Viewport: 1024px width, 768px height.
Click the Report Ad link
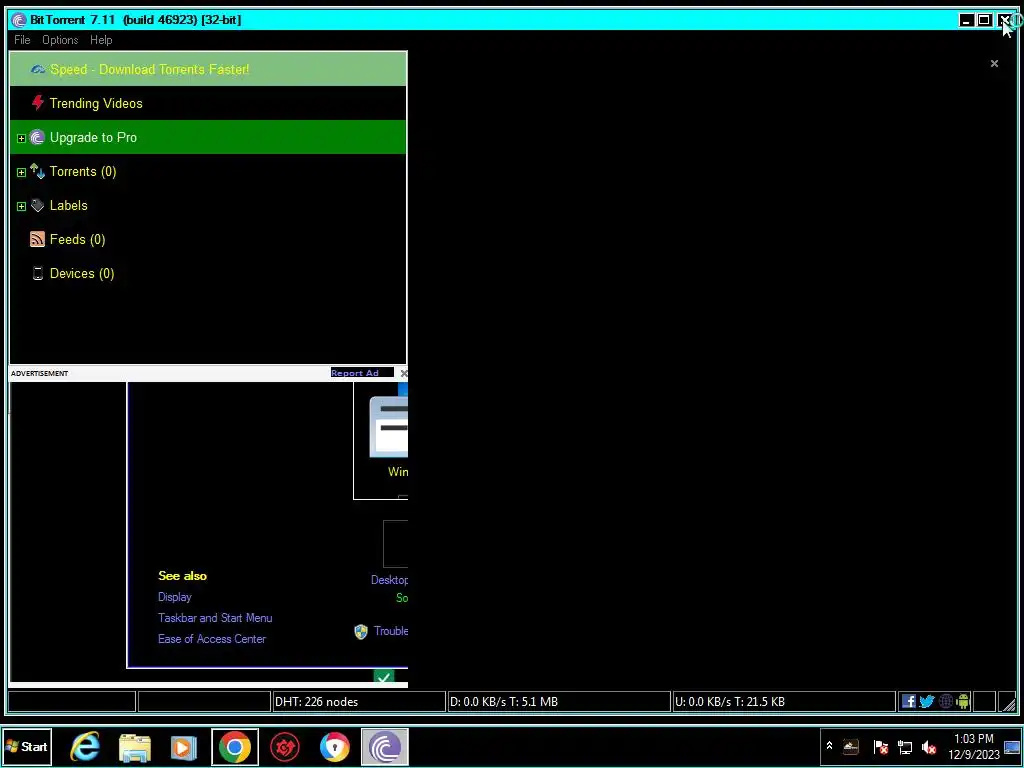pos(355,373)
